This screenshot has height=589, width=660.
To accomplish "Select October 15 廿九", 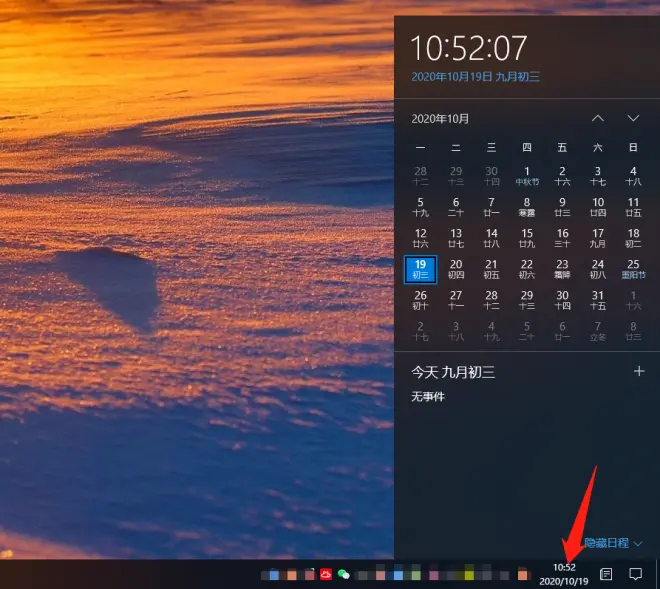I will (x=527, y=238).
